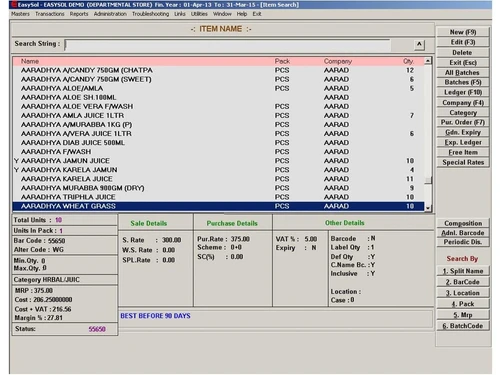Open the Window menu
This screenshot has height=375, width=500.
coord(222,14)
